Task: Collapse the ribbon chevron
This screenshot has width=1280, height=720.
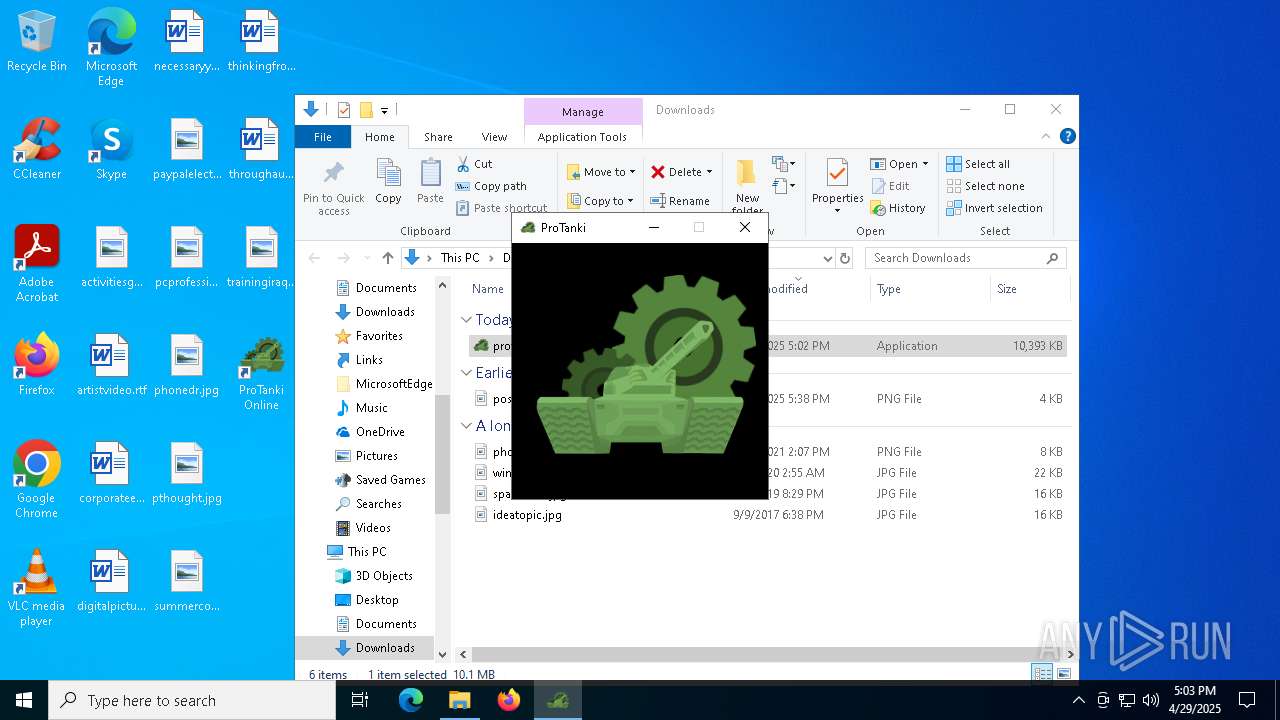Action: click(x=1046, y=137)
